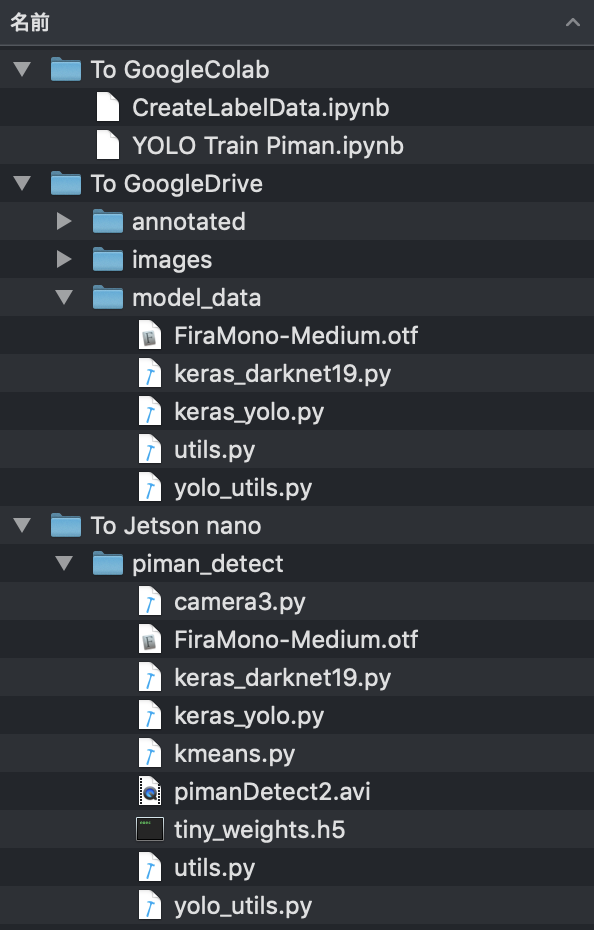Sort by the 名前 column header

(30, 23)
